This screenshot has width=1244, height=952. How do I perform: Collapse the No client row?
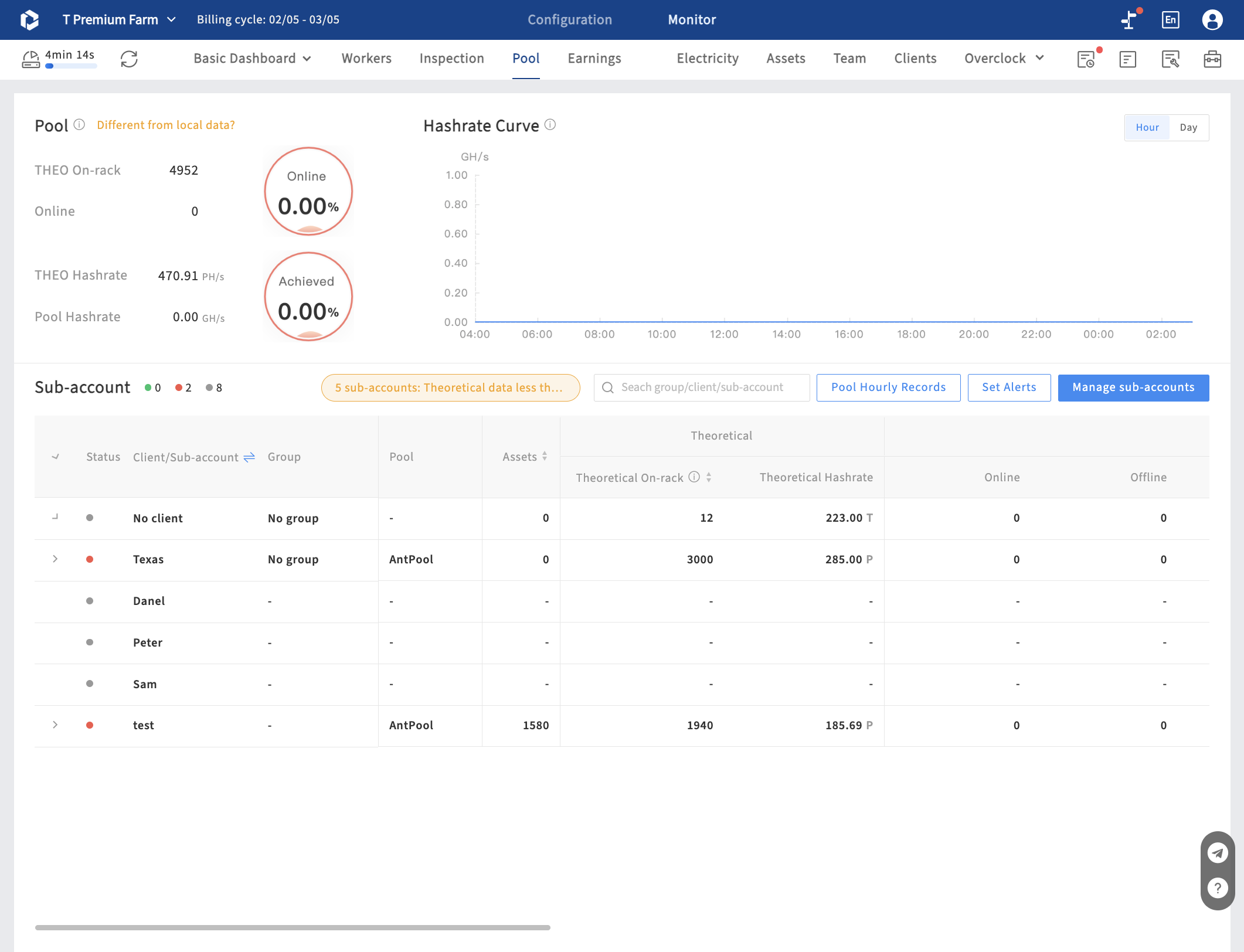coord(55,517)
